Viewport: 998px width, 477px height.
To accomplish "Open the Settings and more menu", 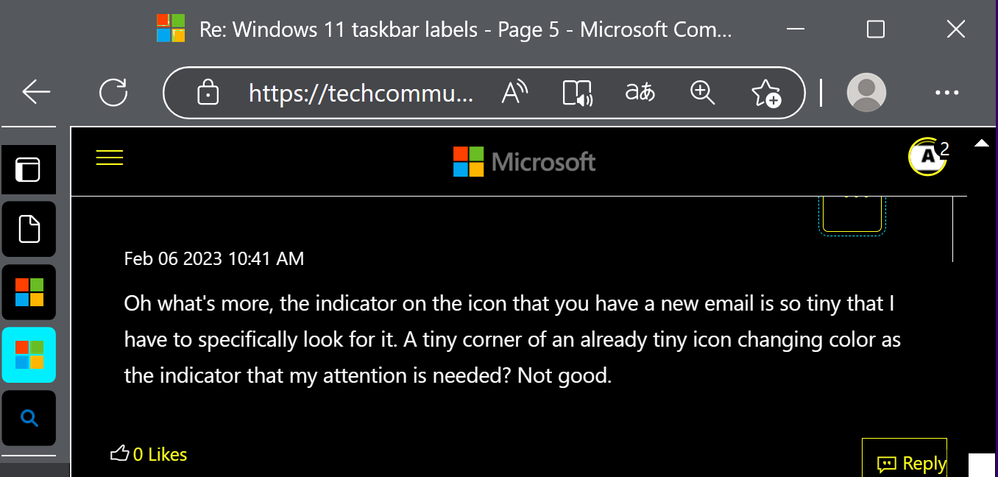I will pyautogui.click(x=946, y=93).
